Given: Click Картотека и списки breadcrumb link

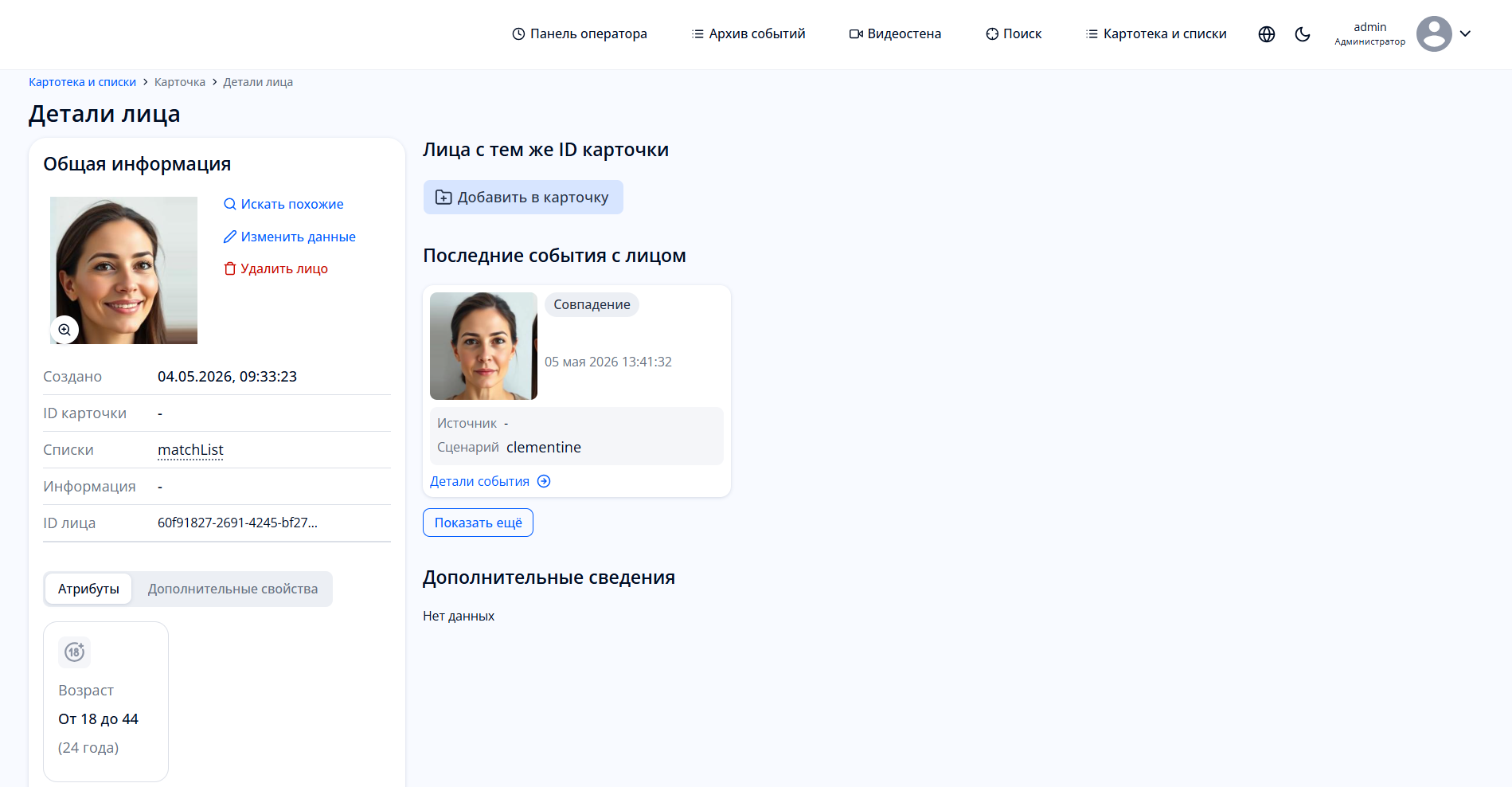Looking at the screenshot, I should [x=82, y=82].
